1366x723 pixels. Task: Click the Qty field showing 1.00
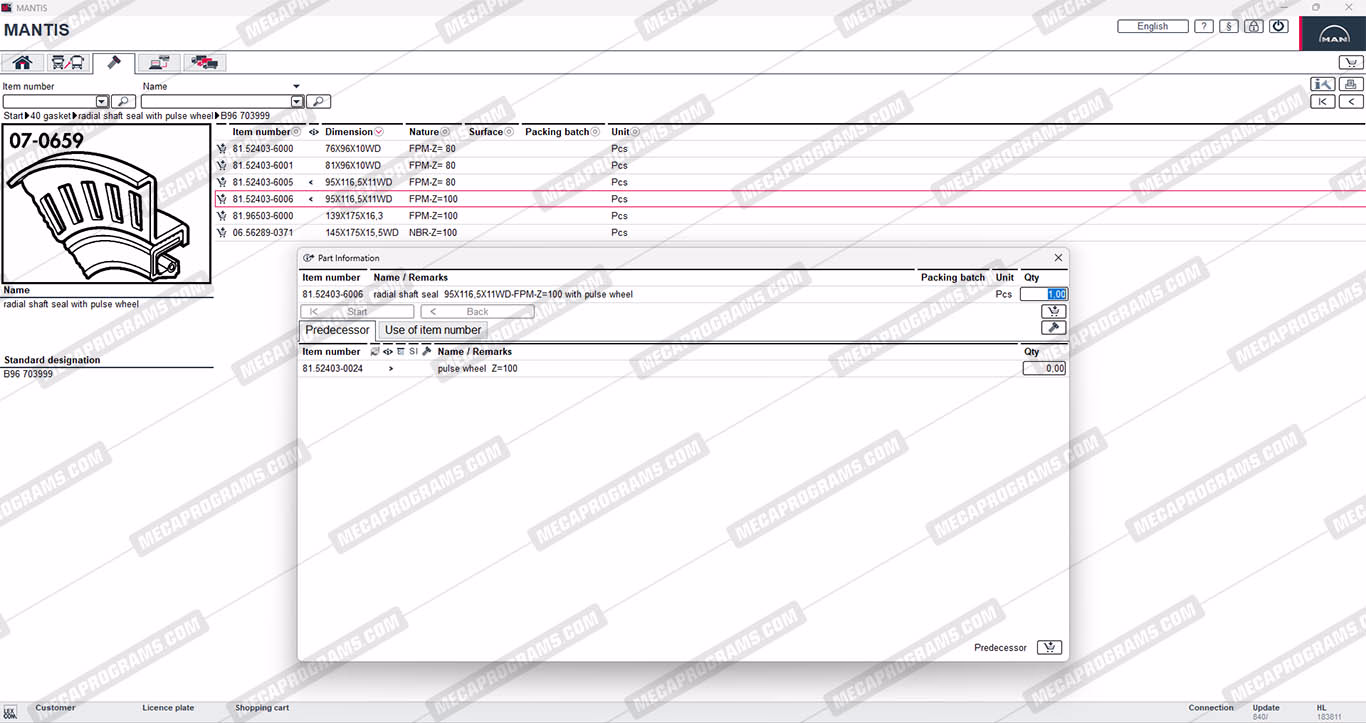coord(1044,294)
